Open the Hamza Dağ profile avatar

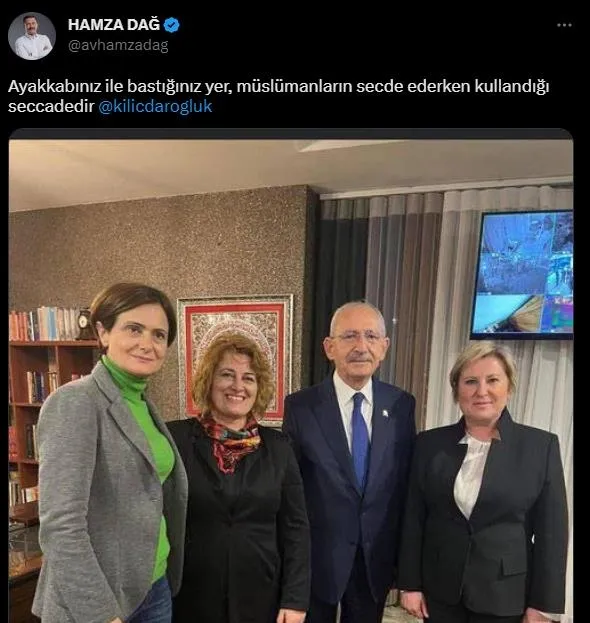[x=32, y=36]
